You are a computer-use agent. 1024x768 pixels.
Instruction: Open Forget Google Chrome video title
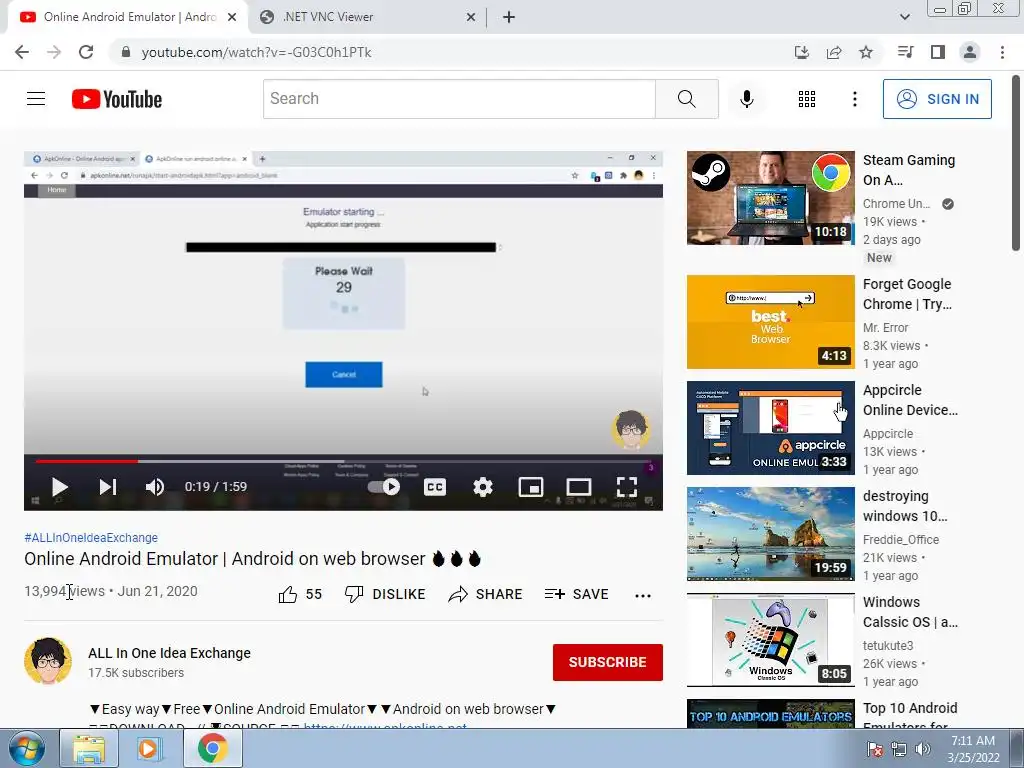click(x=907, y=294)
